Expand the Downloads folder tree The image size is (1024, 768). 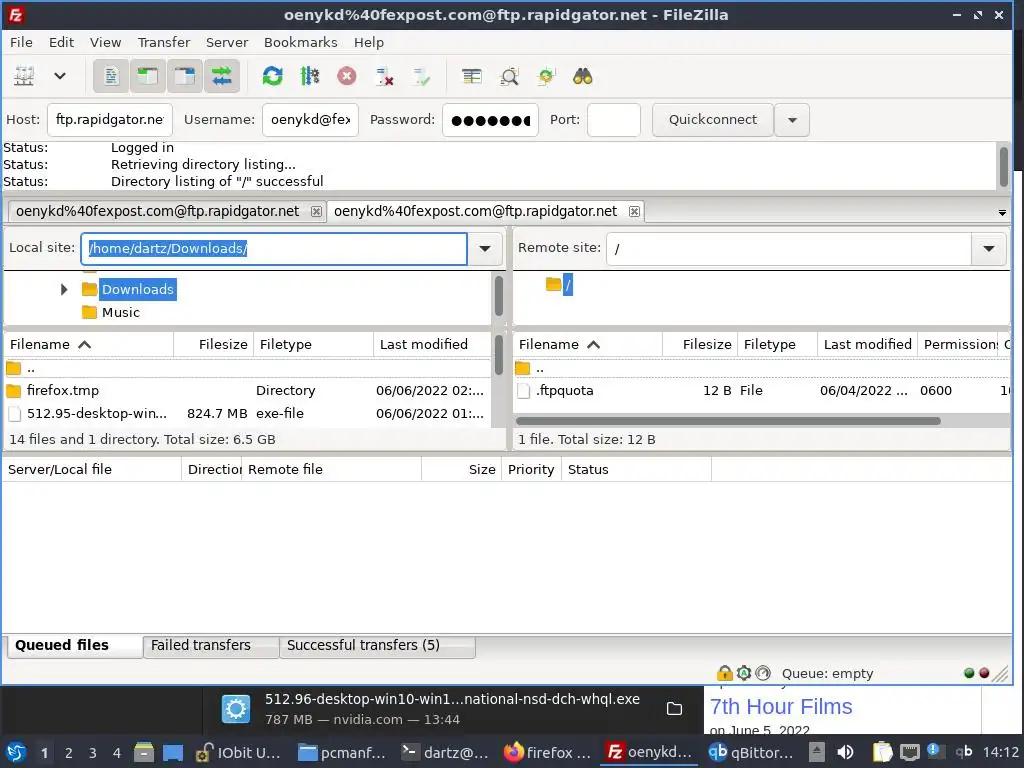pyautogui.click(x=63, y=289)
